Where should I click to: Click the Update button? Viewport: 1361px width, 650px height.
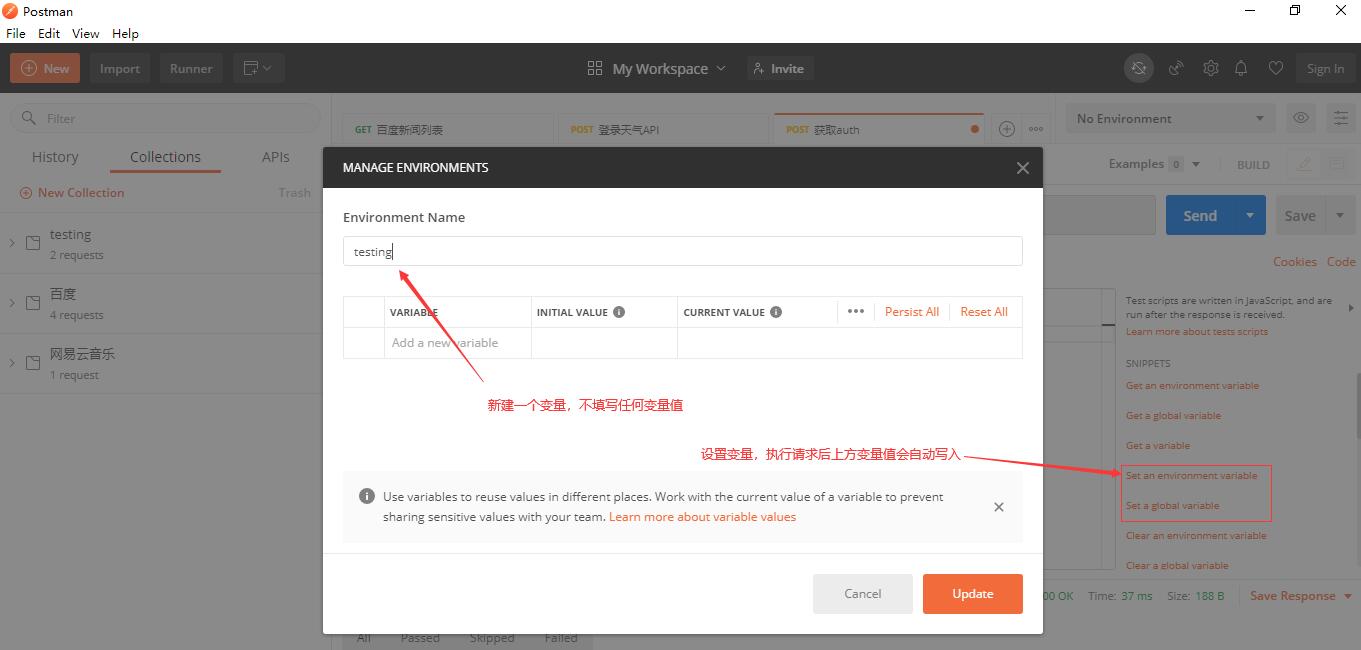pos(972,594)
